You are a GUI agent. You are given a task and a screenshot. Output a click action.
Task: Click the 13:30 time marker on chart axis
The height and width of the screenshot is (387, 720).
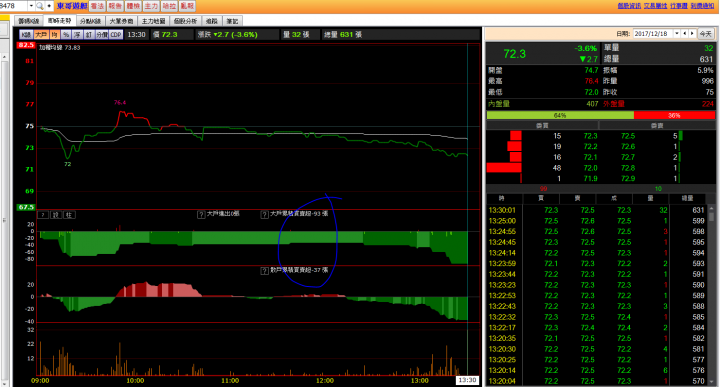[467, 381]
